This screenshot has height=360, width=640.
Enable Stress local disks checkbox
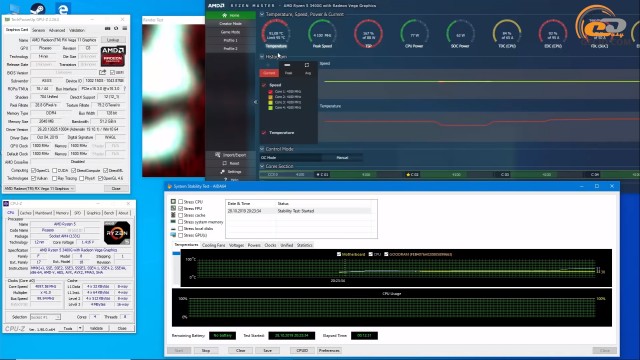click(x=180, y=229)
